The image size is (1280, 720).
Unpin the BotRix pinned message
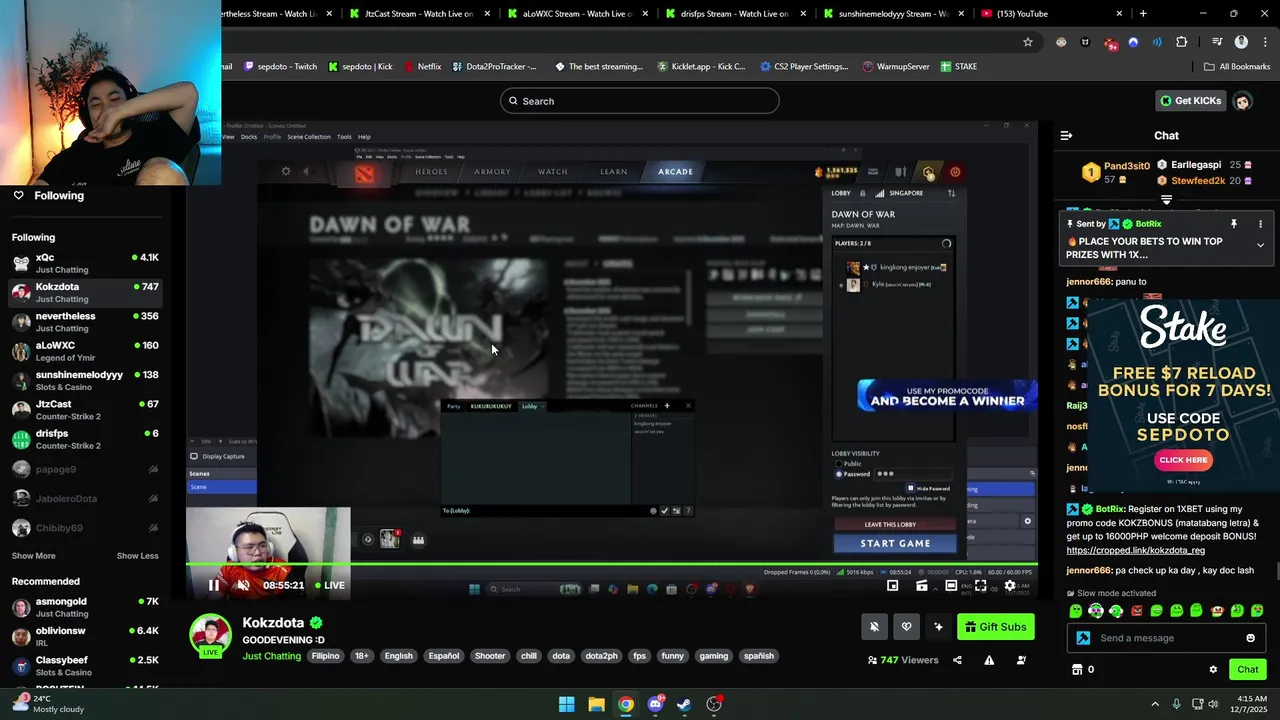[1234, 224]
